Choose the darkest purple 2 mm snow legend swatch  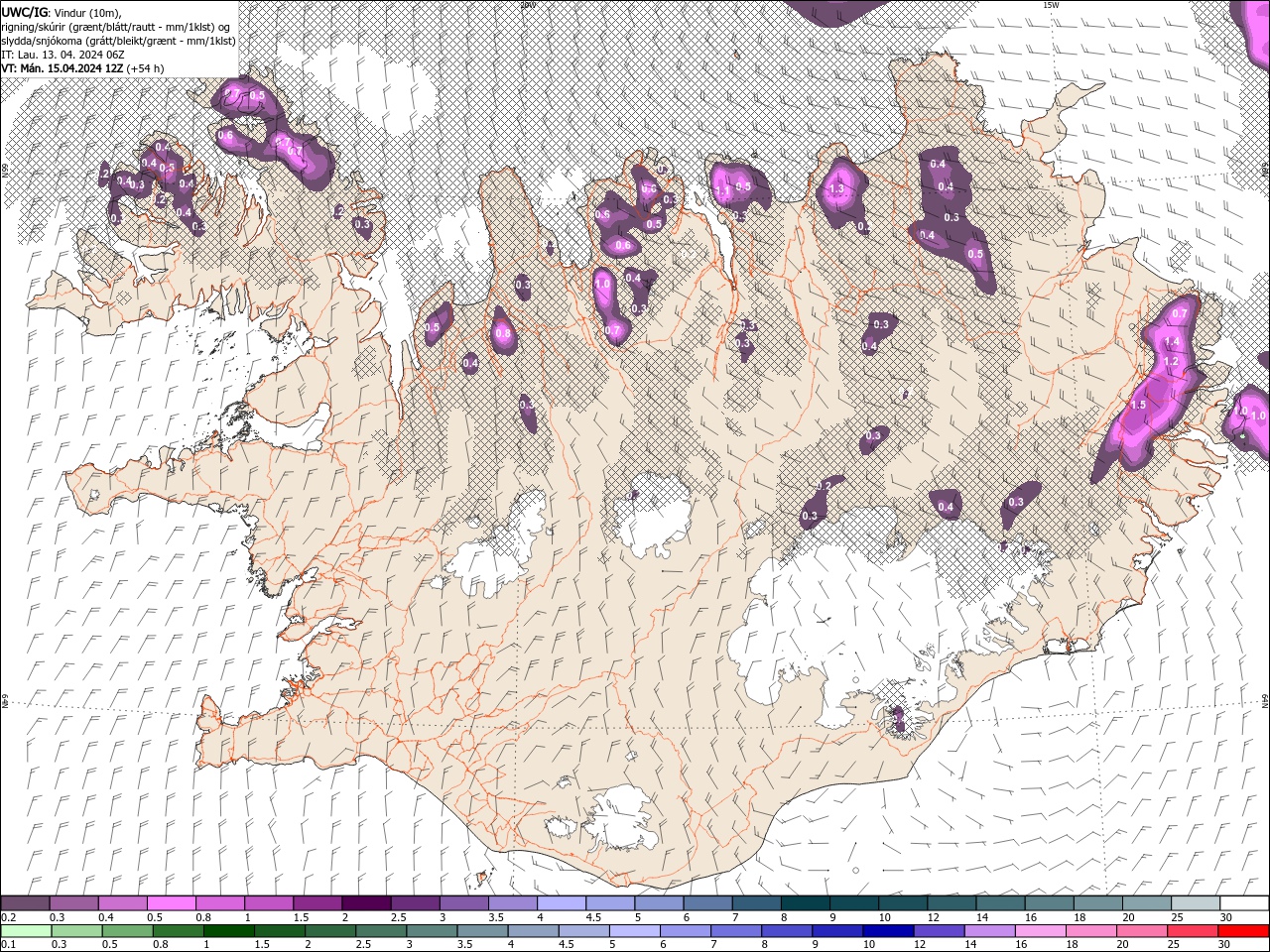coord(366,903)
